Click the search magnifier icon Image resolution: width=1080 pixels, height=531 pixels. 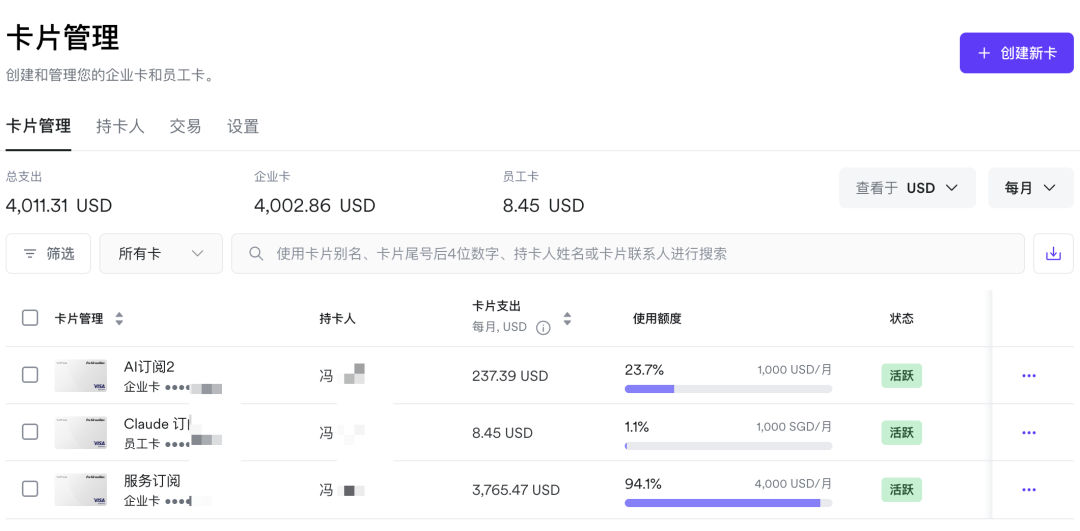[x=256, y=253]
